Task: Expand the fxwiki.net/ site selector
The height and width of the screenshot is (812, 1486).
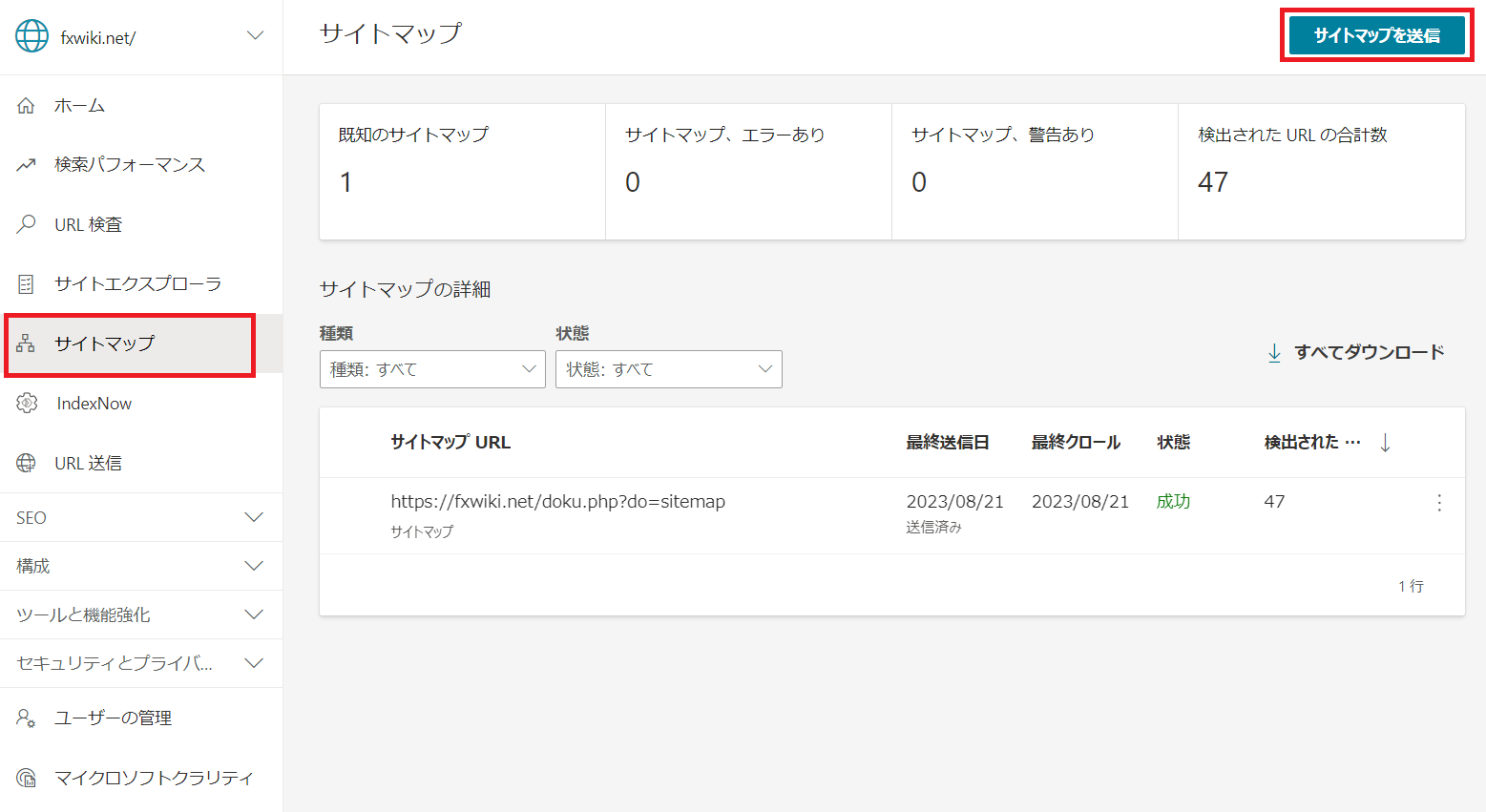Action: click(255, 36)
